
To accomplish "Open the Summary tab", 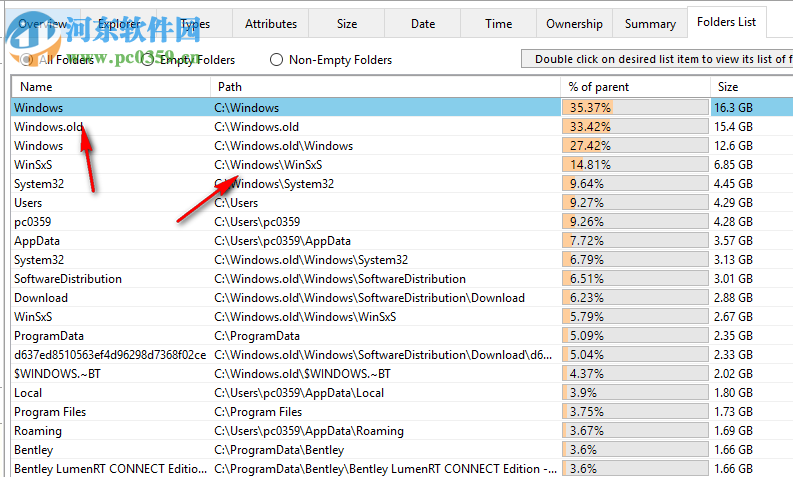I will 650,24.
